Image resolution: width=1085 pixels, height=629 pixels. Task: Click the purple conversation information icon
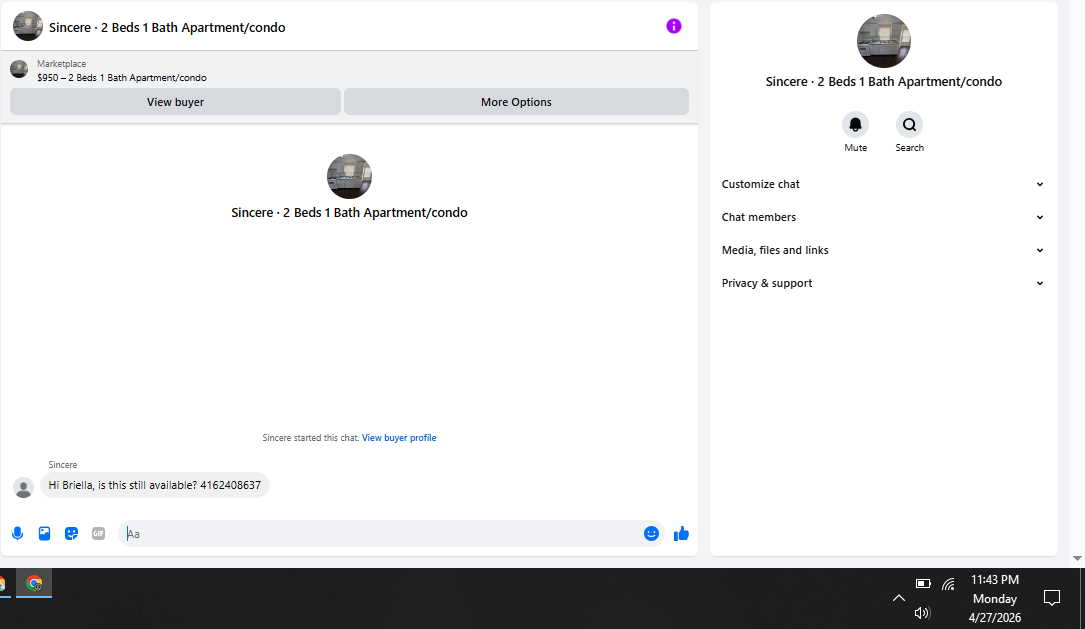point(673,26)
